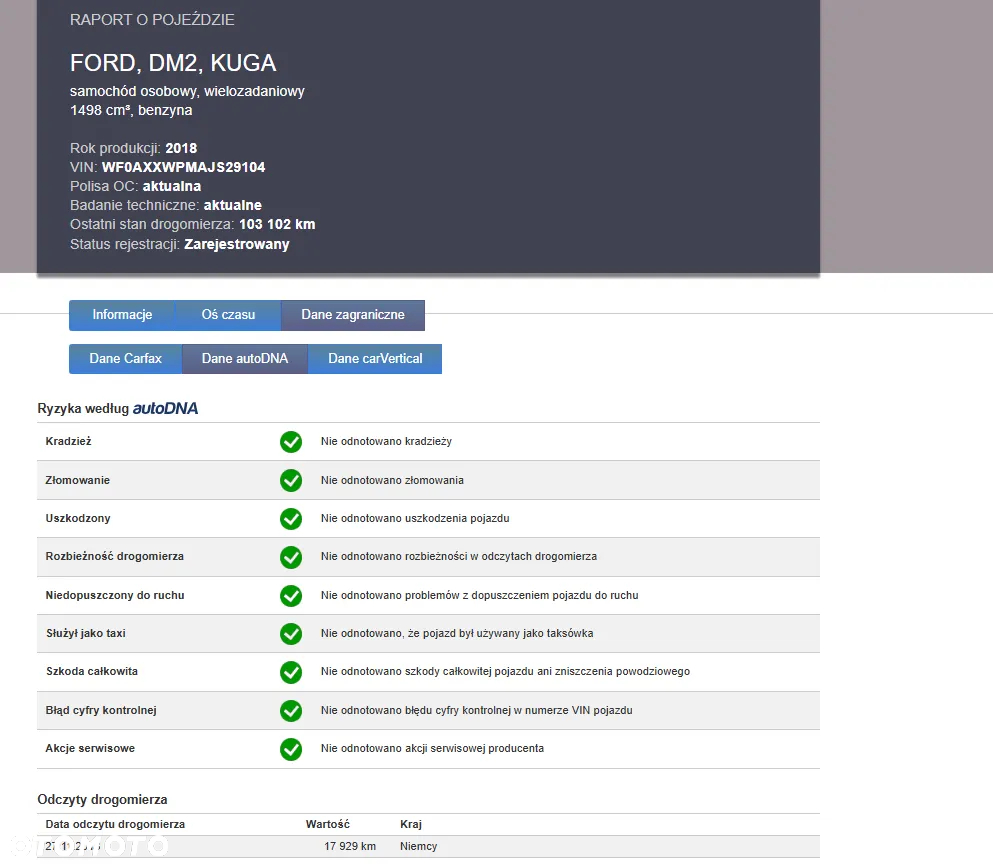Click Badanie techniczne aktualne value
This screenshot has width=993, height=866.
[232, 205]
